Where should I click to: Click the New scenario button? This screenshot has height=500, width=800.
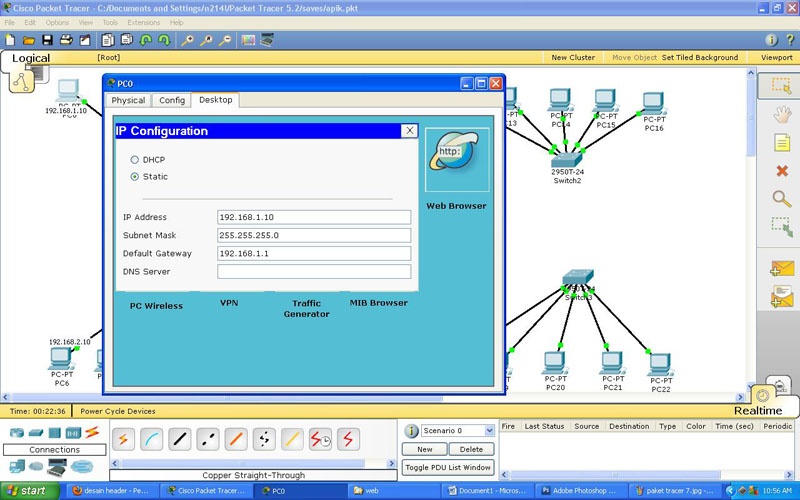click(424, 449)
